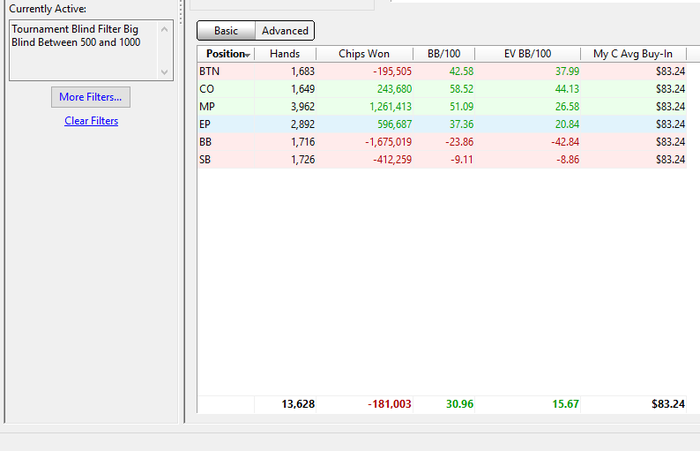Click the Clear Filters link
700x451 pixels.
pyautogui.click(x=91, y=121)
